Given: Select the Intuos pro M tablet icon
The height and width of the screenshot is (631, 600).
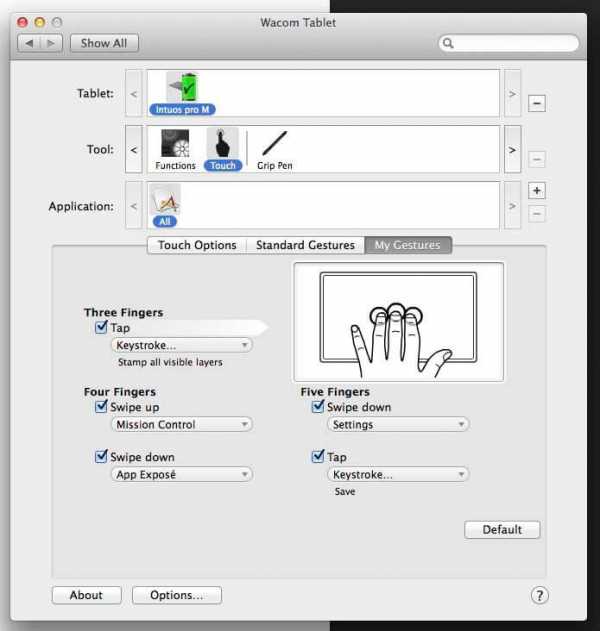Looking at the screenshot, I should click(183, 93).
